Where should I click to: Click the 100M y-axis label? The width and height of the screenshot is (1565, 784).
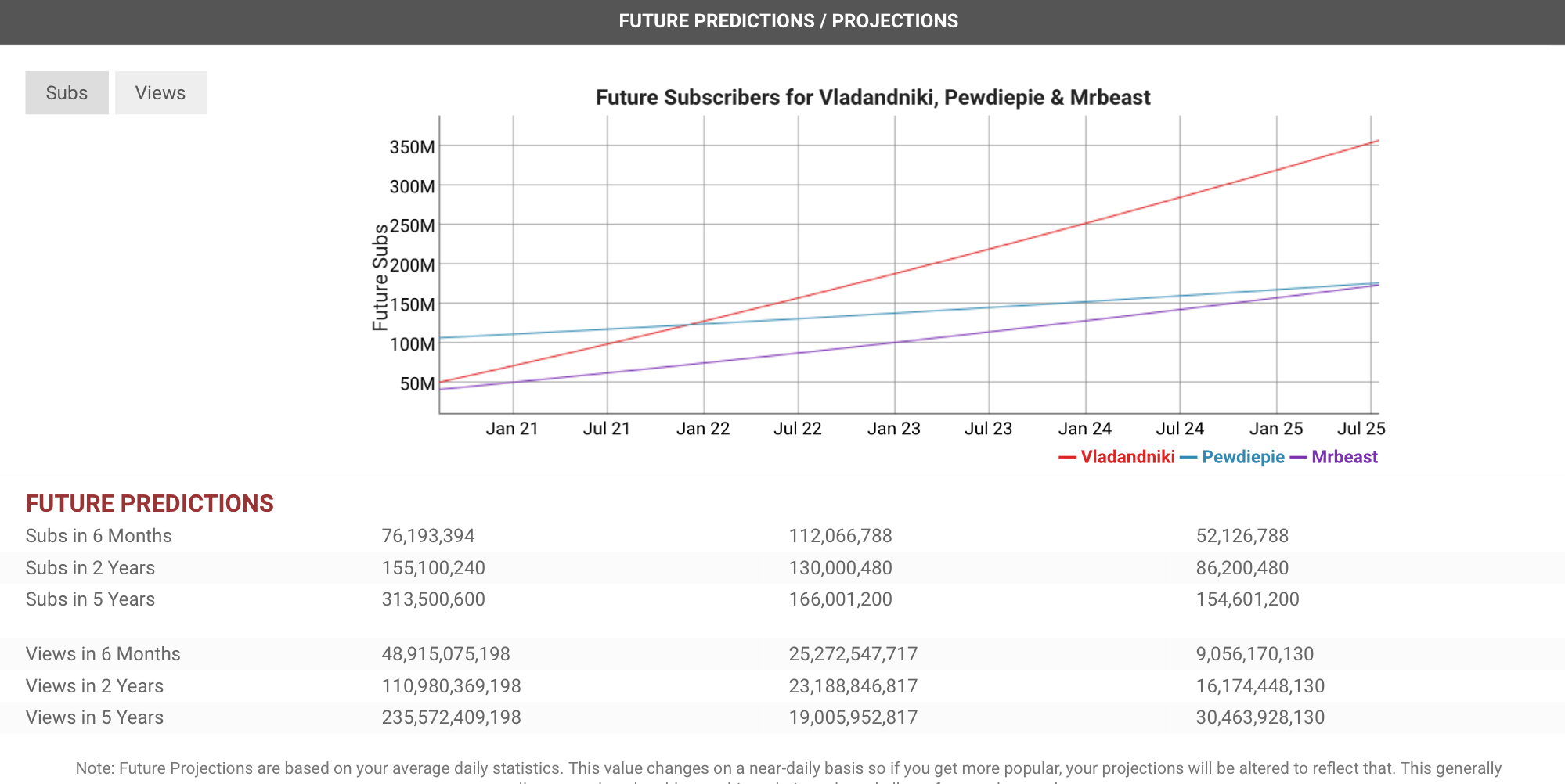pyautogui.click(x=413, y=343)
